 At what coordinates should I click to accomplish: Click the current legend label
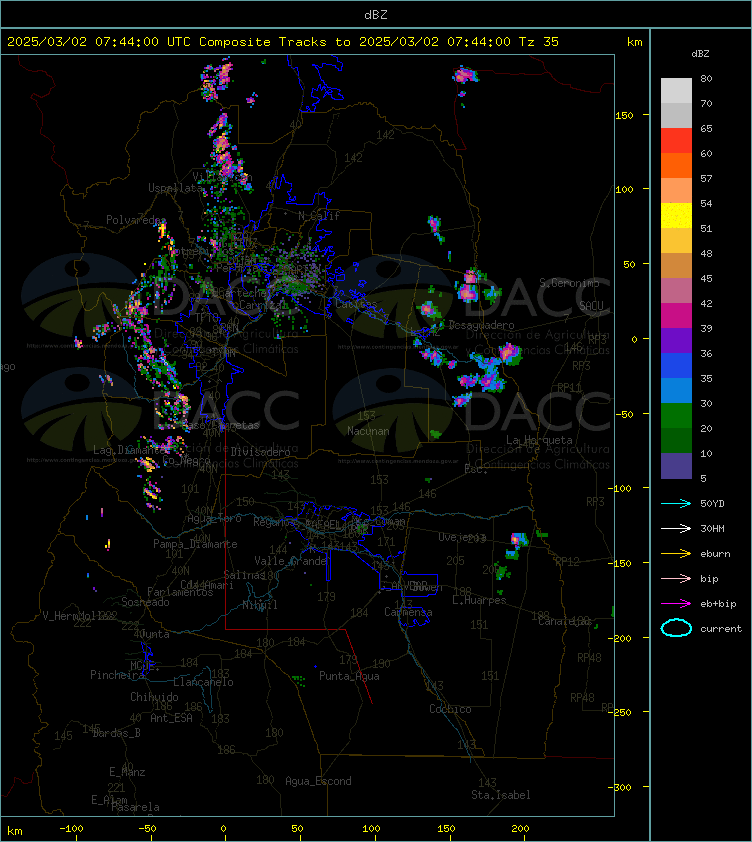point(721,628)
